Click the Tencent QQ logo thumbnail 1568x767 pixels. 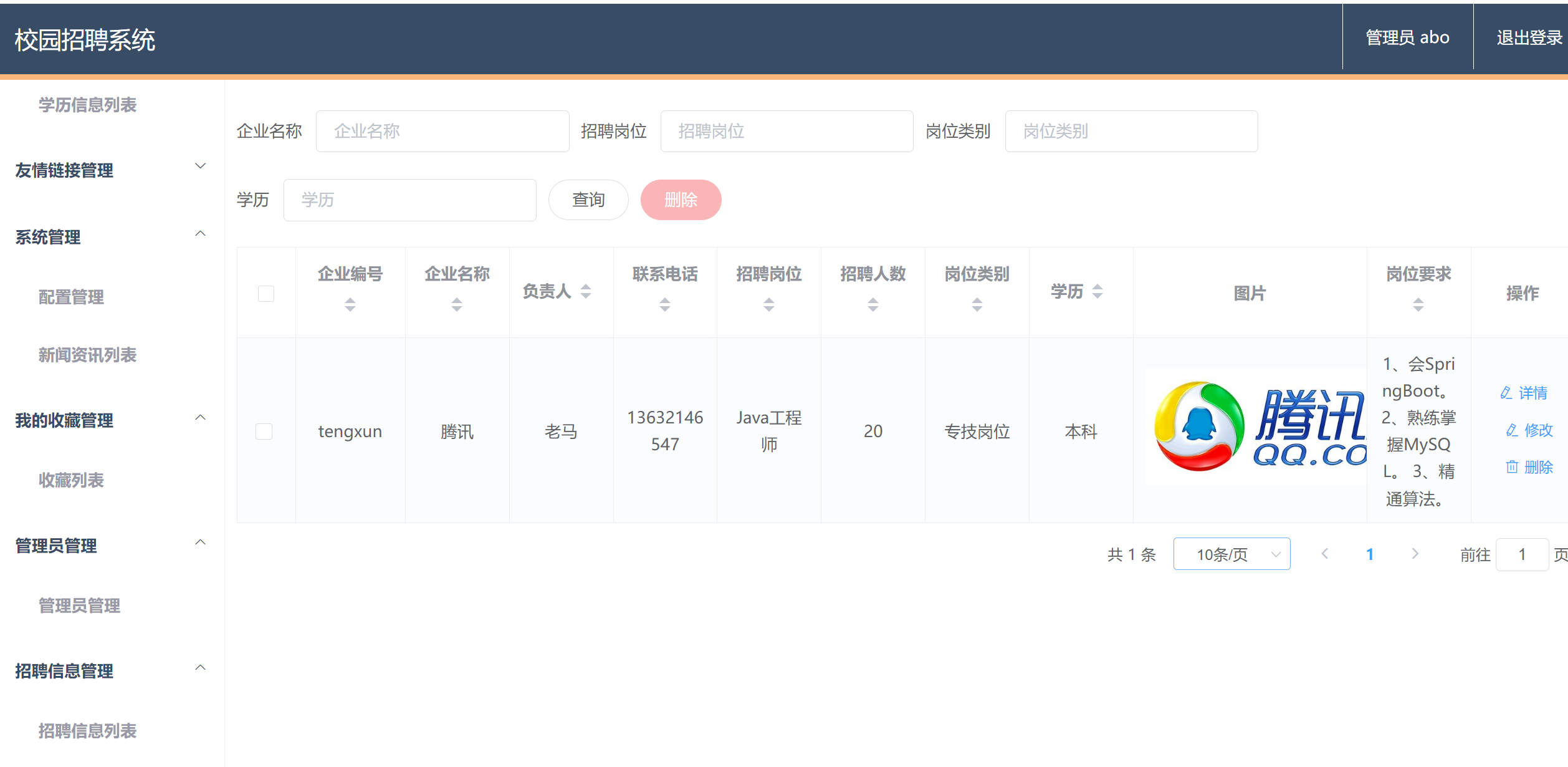[1256, 427]
